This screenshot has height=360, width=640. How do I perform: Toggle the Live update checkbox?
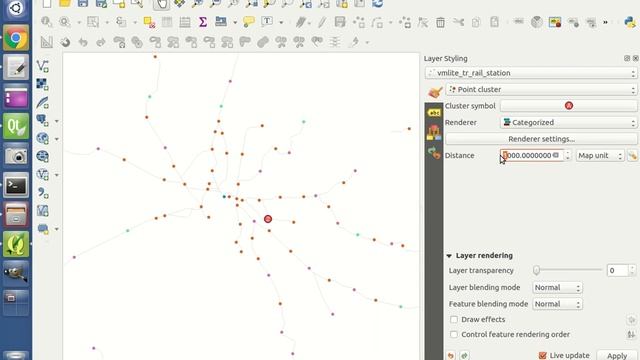pos(542,356)
